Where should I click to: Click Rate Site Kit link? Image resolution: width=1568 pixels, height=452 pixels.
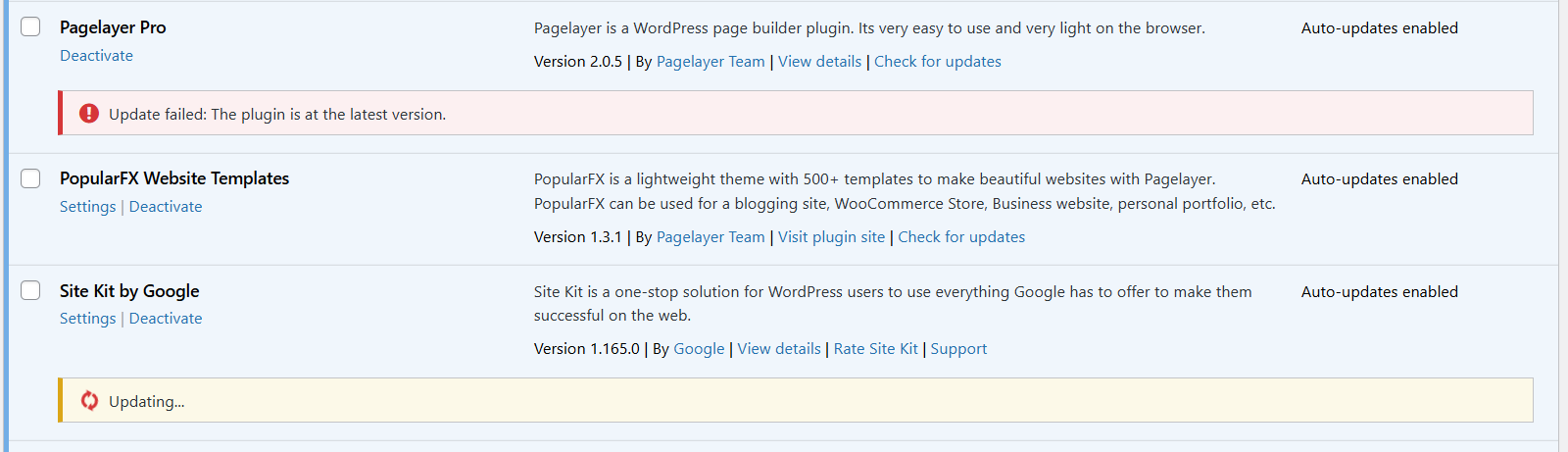point(875,349)
